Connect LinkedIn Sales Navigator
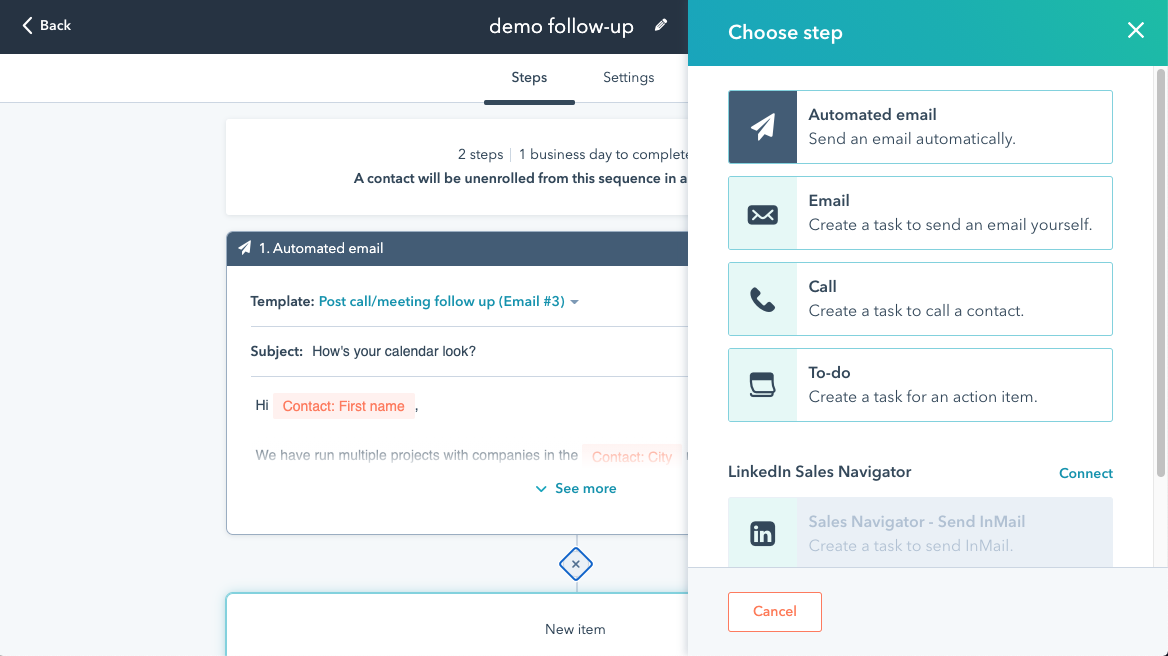The height and width of the screenshot is (656, 1168). coord(1086,473)
